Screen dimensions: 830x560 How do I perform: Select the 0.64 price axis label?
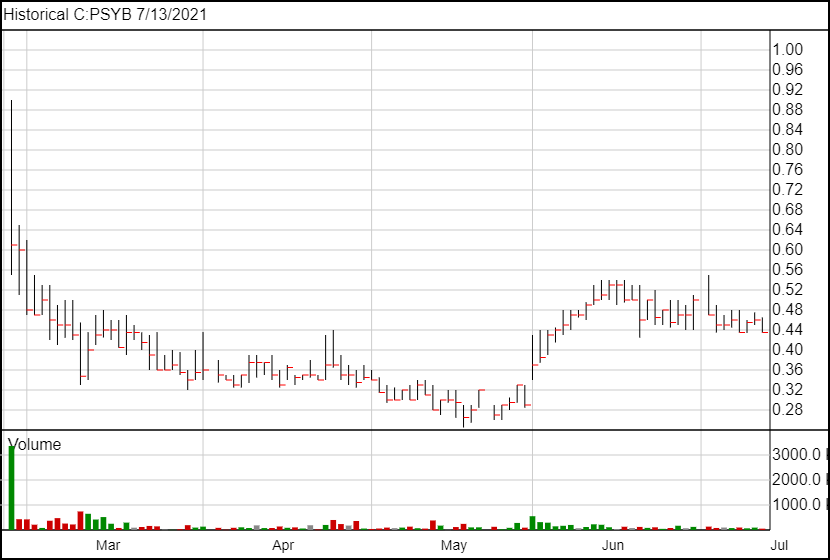(x=788, y=230)
